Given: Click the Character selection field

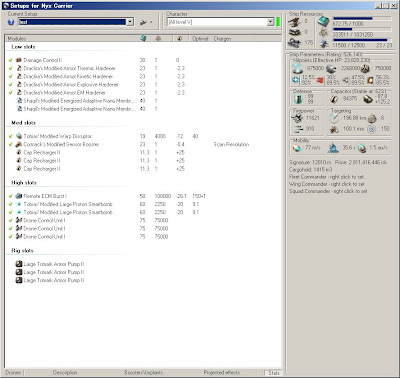Looking at the screenshot, I should click(x=217, y=22).
